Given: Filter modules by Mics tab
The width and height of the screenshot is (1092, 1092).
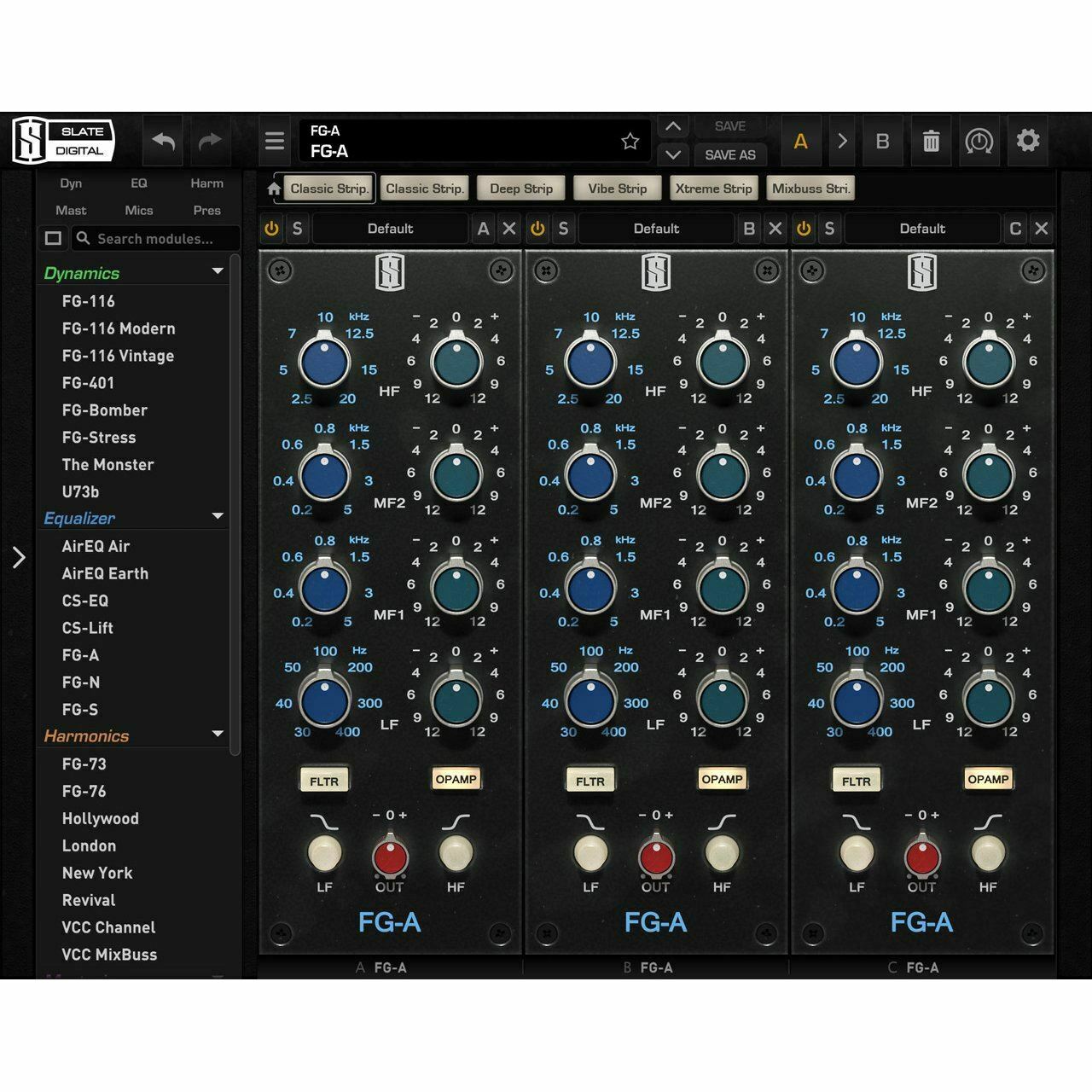Looking at the screenshot, I should click(139, 211).
